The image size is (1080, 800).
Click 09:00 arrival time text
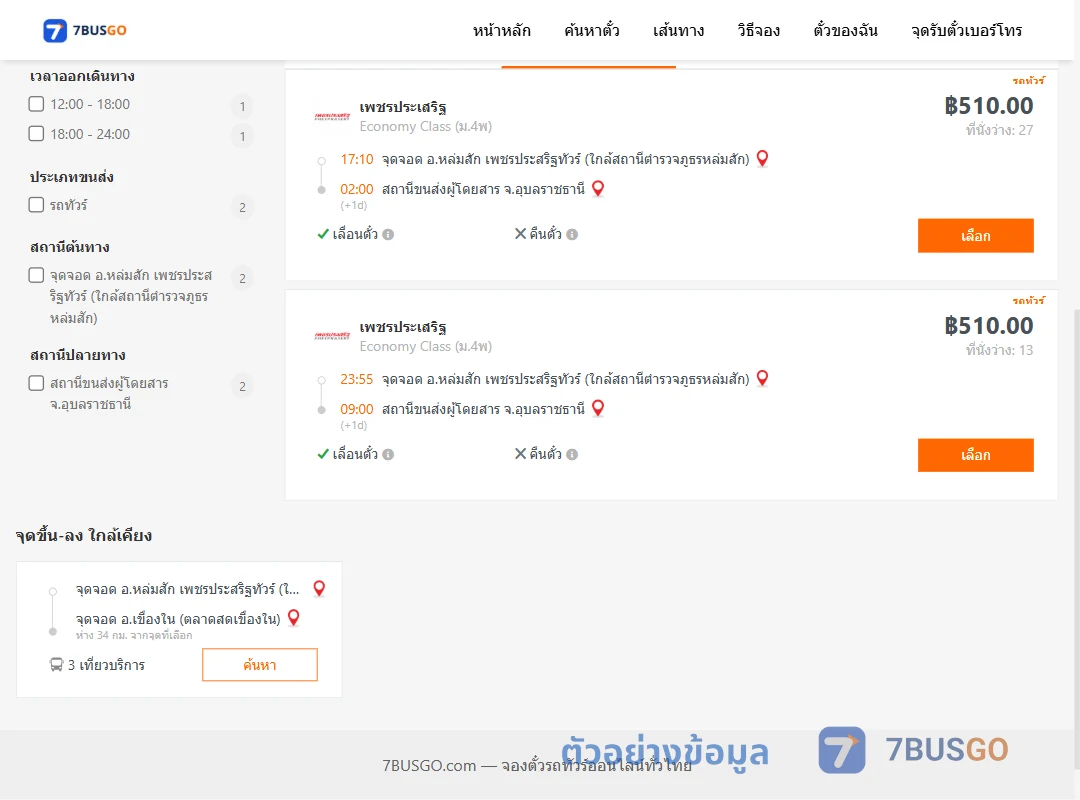356,409
